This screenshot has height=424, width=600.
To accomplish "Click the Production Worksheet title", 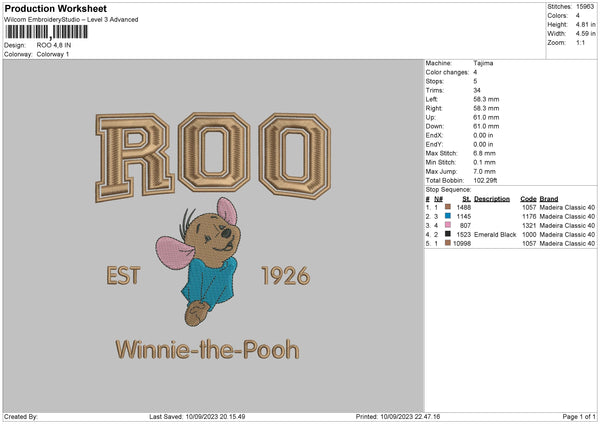I will pyautogui.click(x=56, y=9).
